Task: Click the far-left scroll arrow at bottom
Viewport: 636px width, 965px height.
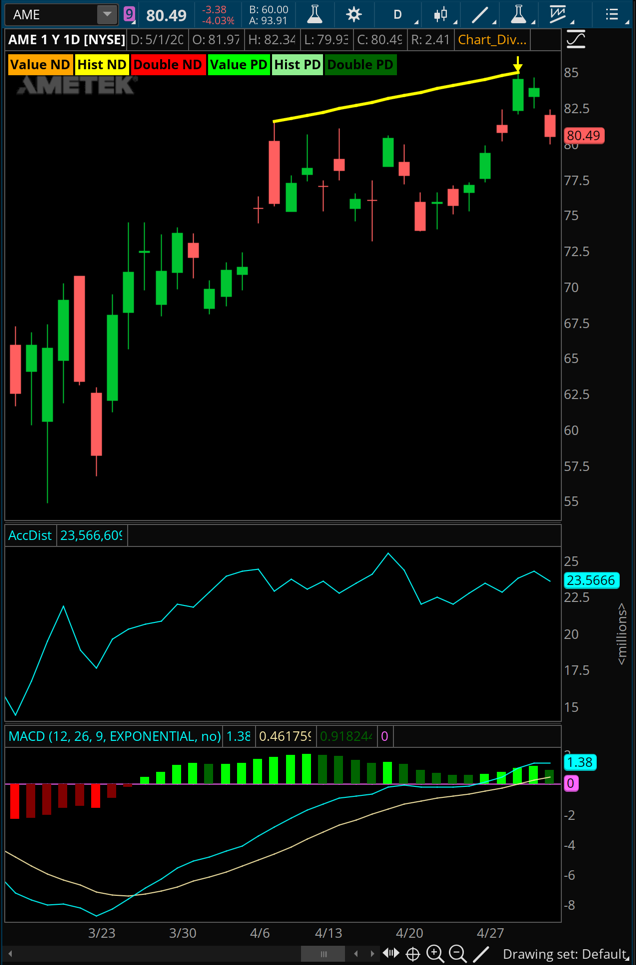Action: pyautogui.click(x=9, y=955)
